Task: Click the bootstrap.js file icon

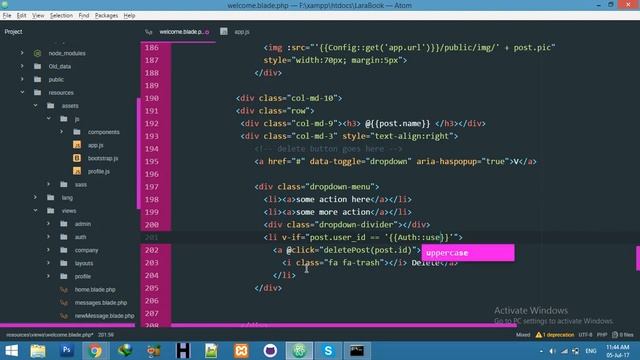Action: (x=77, y=158)
